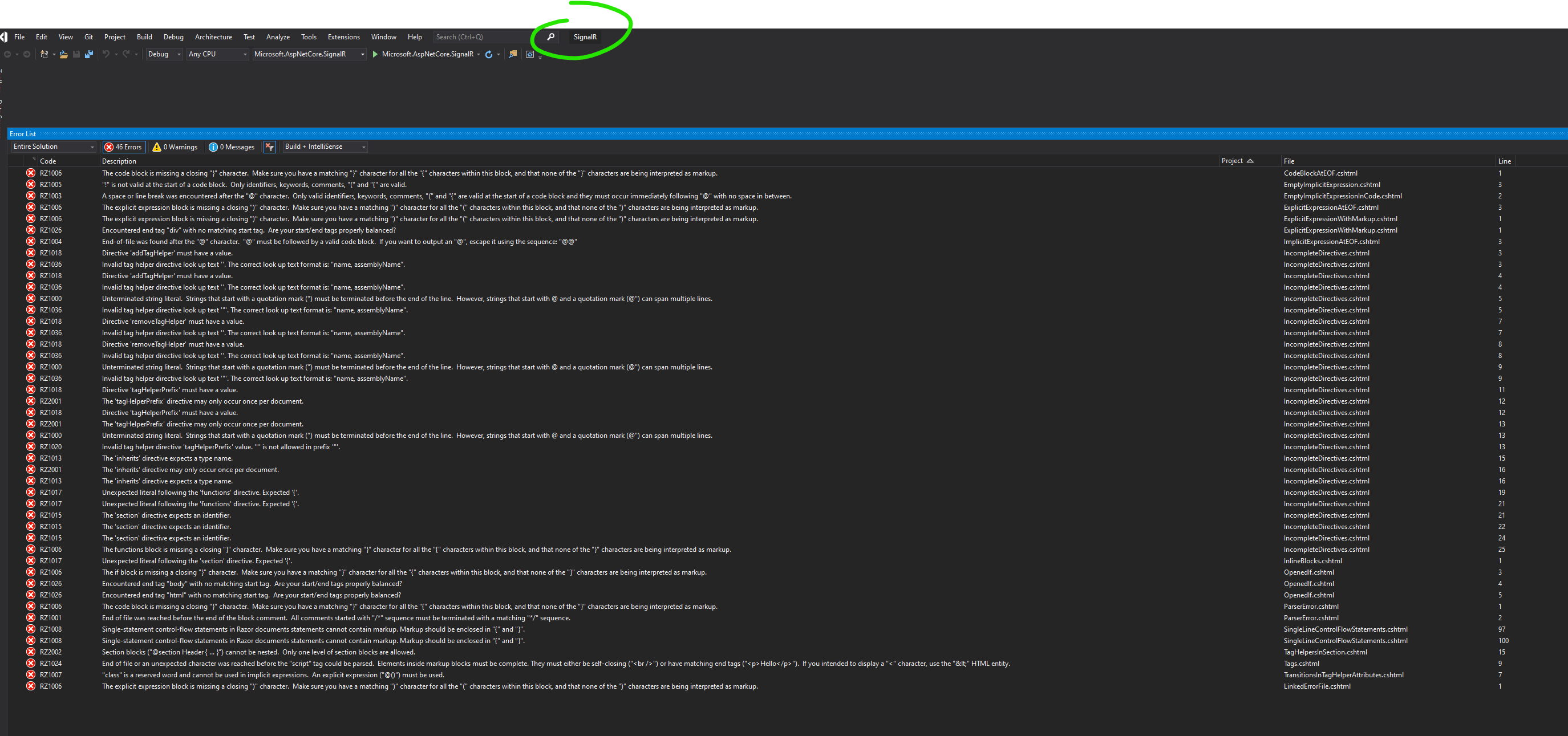Click the Redo icon
Image resolution: width=1568 pixels, height=736 pixels.
[126, 54]
